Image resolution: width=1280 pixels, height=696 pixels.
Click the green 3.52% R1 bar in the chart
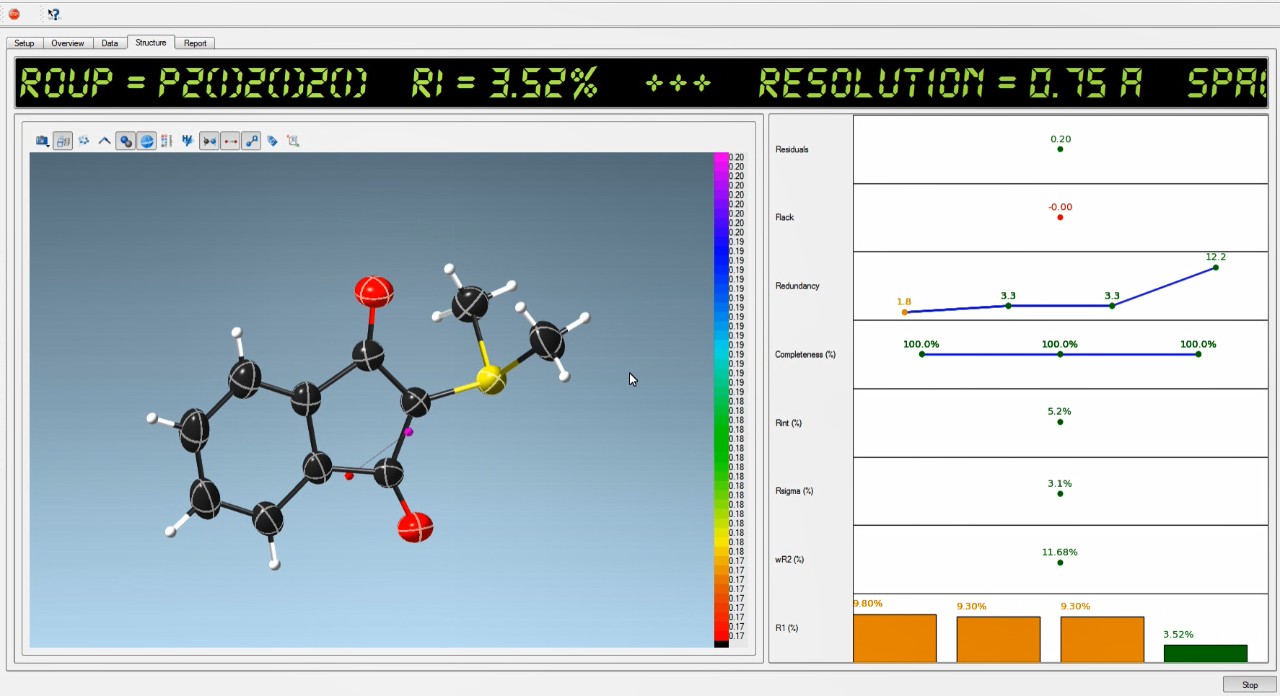(x=1204, y=651)
